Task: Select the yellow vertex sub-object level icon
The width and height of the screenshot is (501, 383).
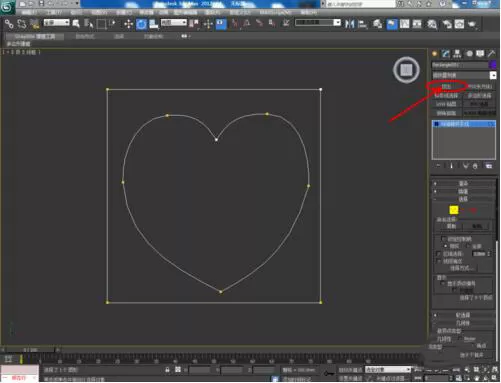Action: tap(454, 210)
